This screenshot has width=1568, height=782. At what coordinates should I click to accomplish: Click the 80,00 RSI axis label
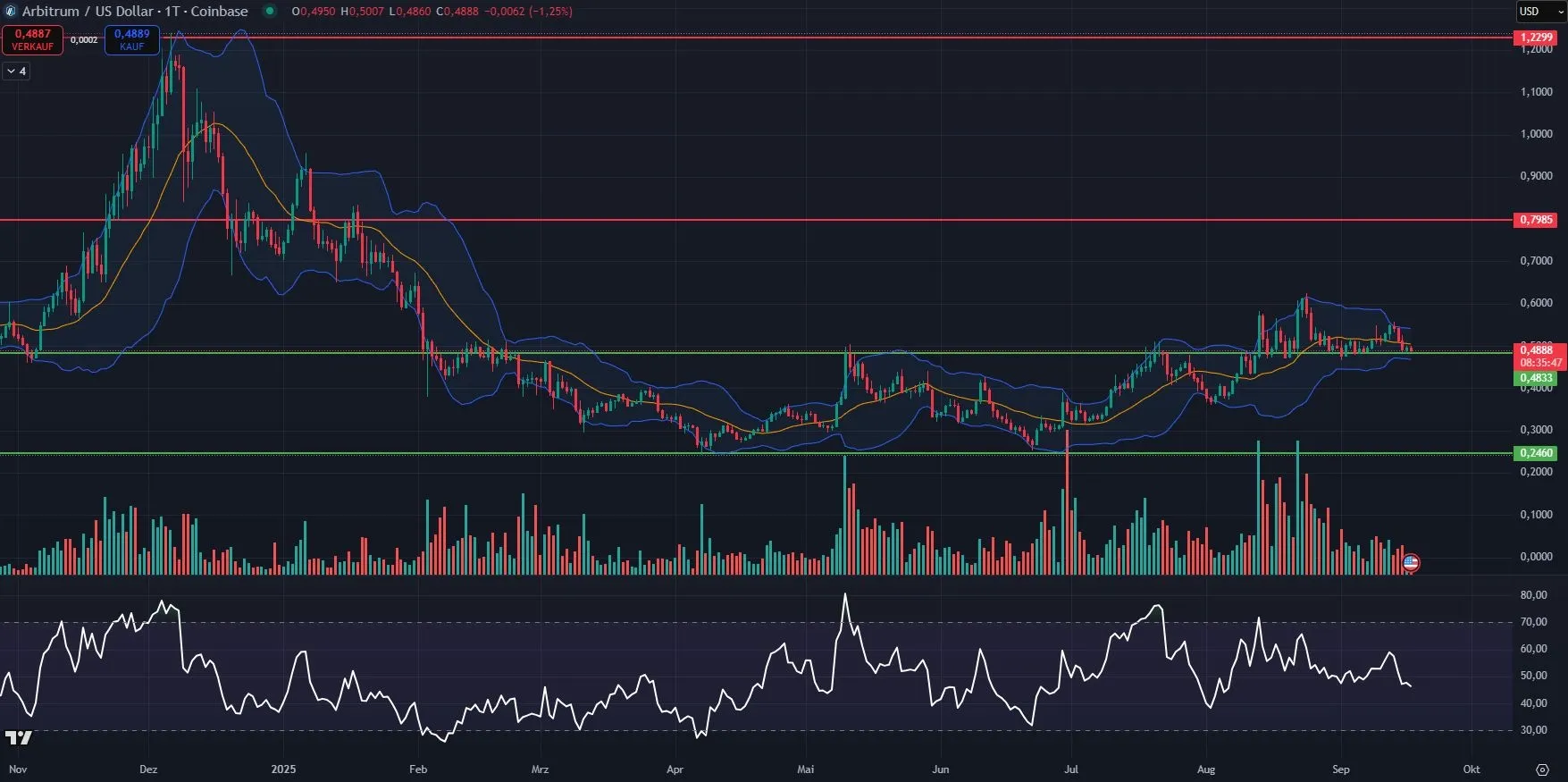coord(1534,595)
